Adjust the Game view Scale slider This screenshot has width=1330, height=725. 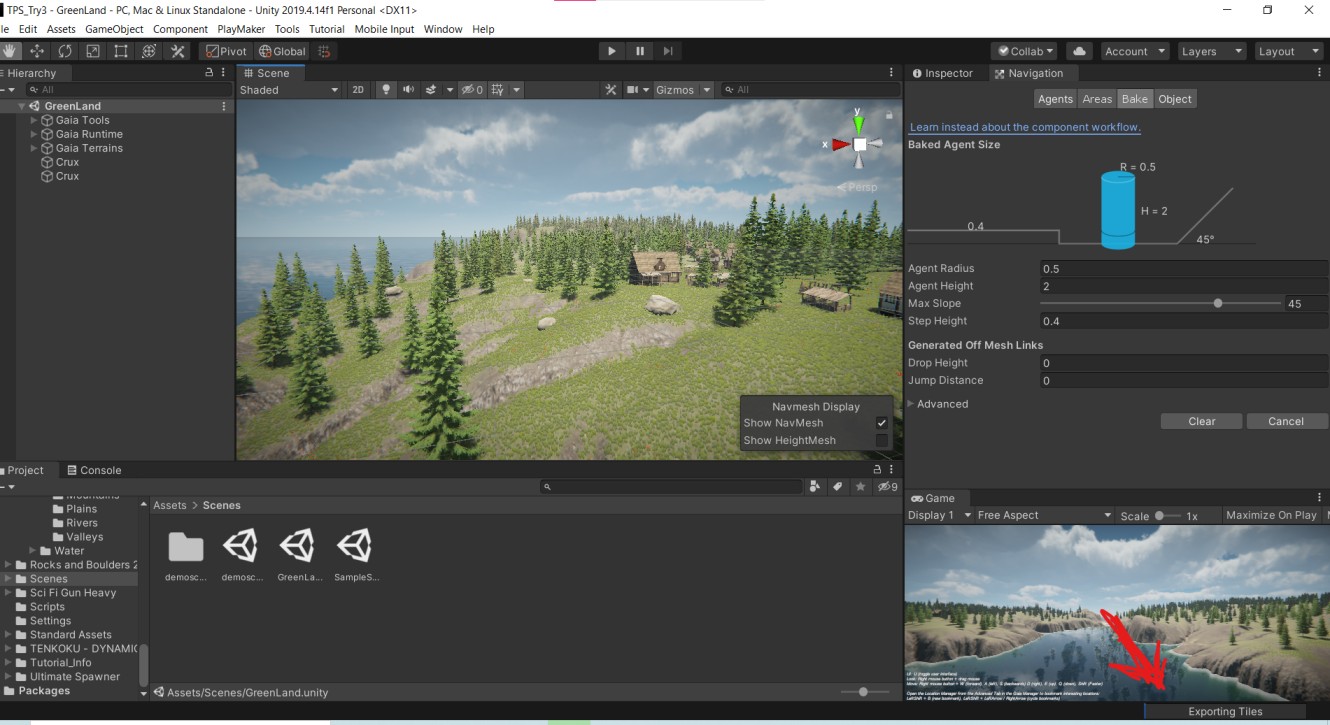[x=1168, y=515]
